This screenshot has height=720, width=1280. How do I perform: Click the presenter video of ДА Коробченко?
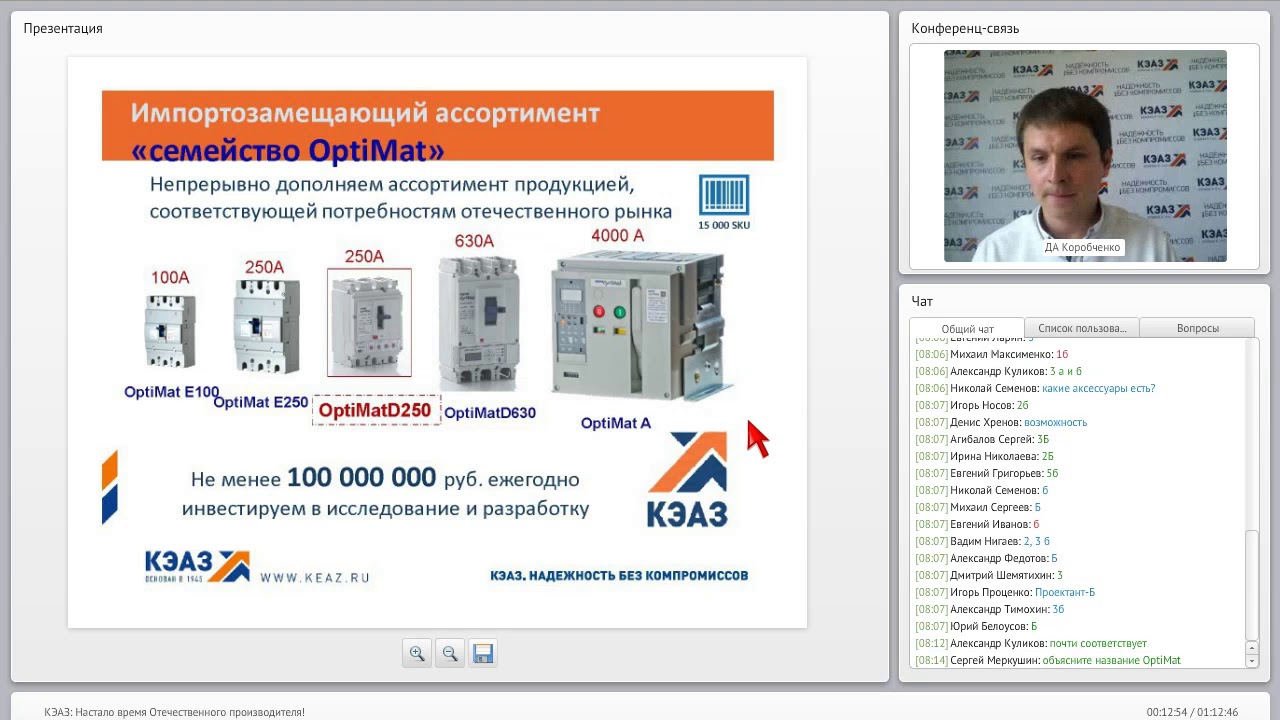pyautogui.click(x=1085, y=156)
